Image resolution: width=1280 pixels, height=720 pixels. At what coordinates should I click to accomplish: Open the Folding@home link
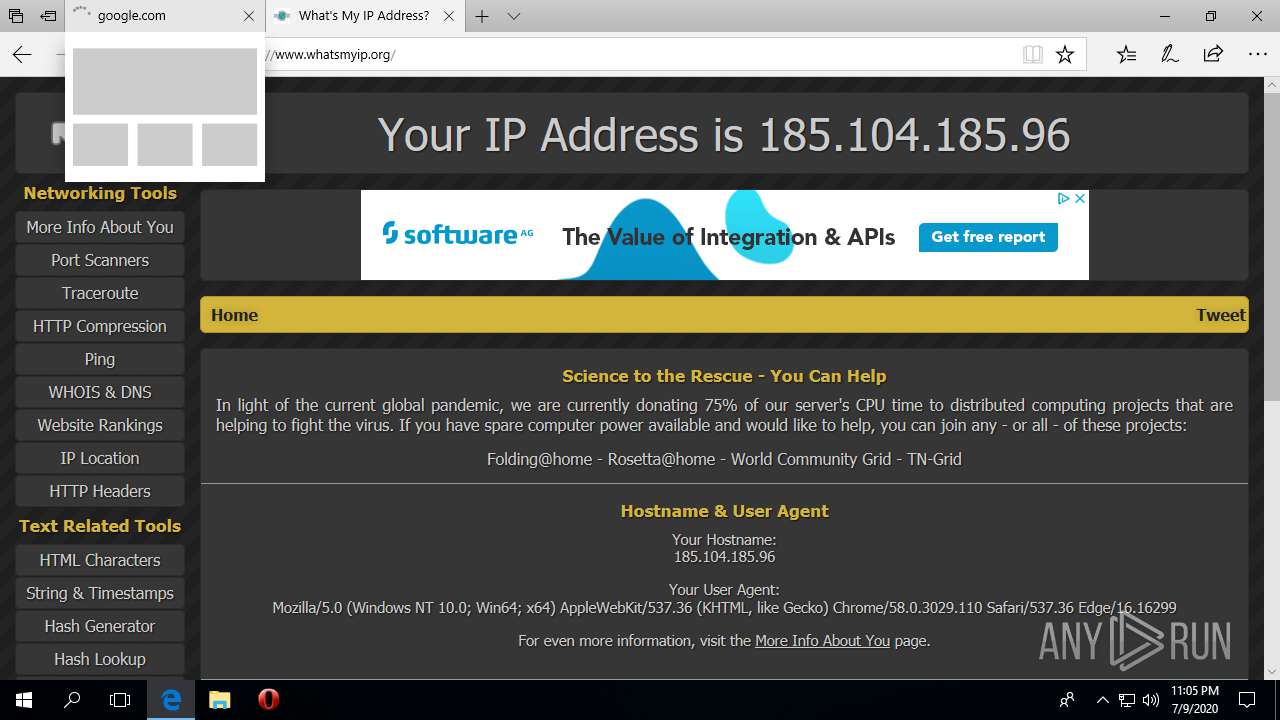539,459
